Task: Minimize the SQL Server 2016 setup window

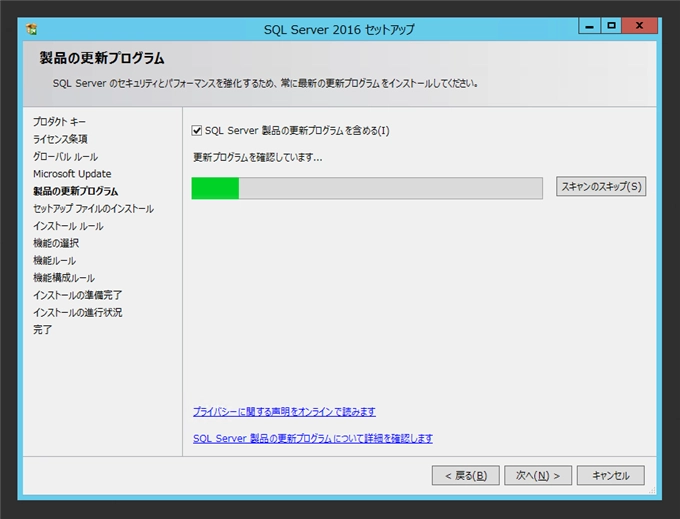Action: (x=589, y=26)
